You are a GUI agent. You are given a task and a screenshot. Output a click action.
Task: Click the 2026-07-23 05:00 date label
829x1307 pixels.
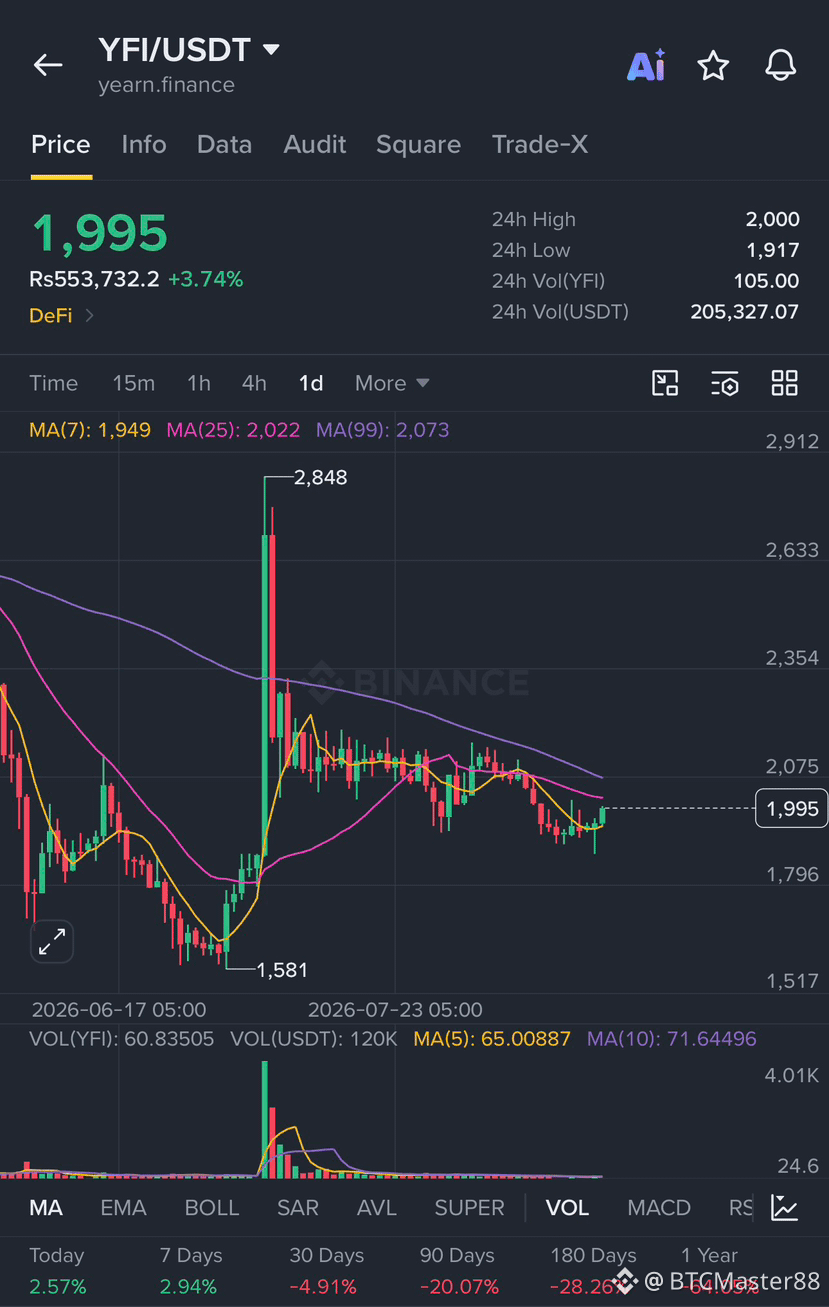395,1010
